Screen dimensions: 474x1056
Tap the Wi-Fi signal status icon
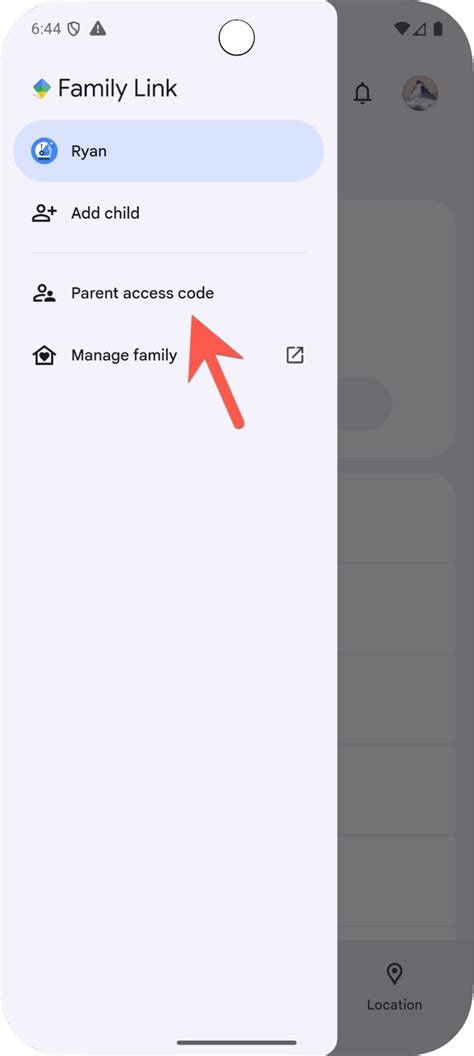tap(402, 28)
